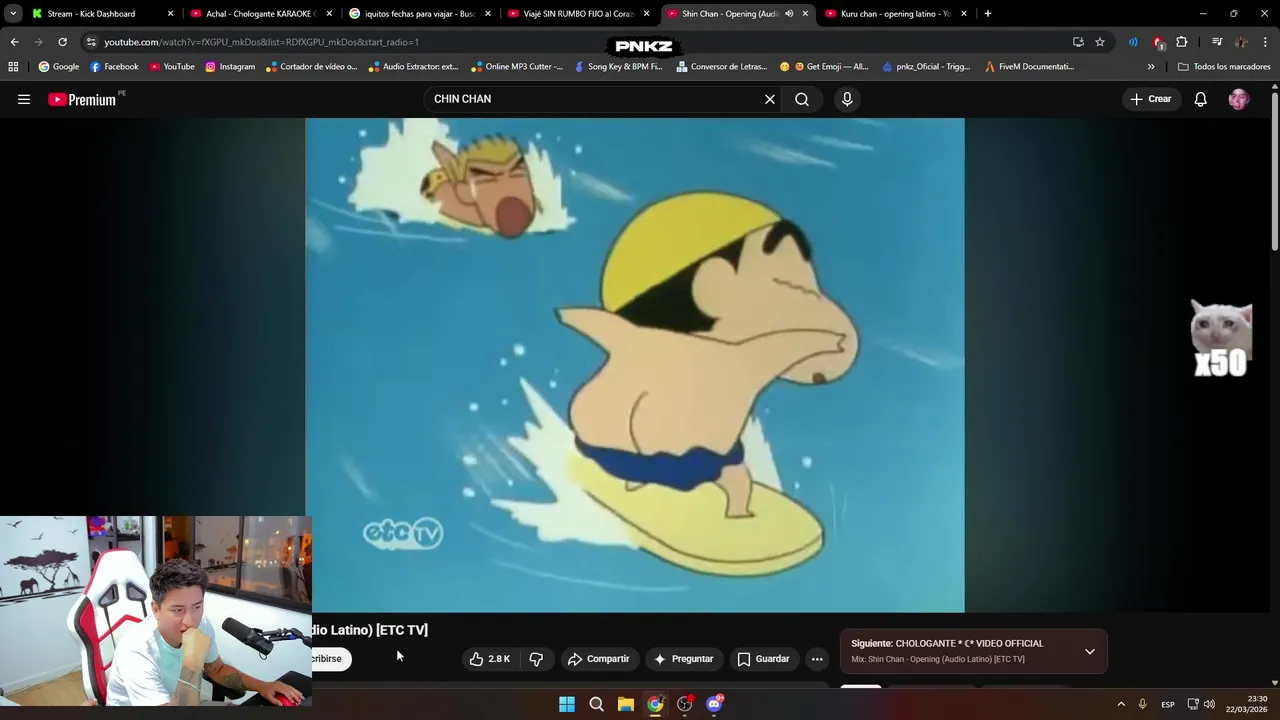The width and height of the screenshot is (1280, 720).
Task: Close the Shin Chan - Opening tab
Action: tap(805, 14)
